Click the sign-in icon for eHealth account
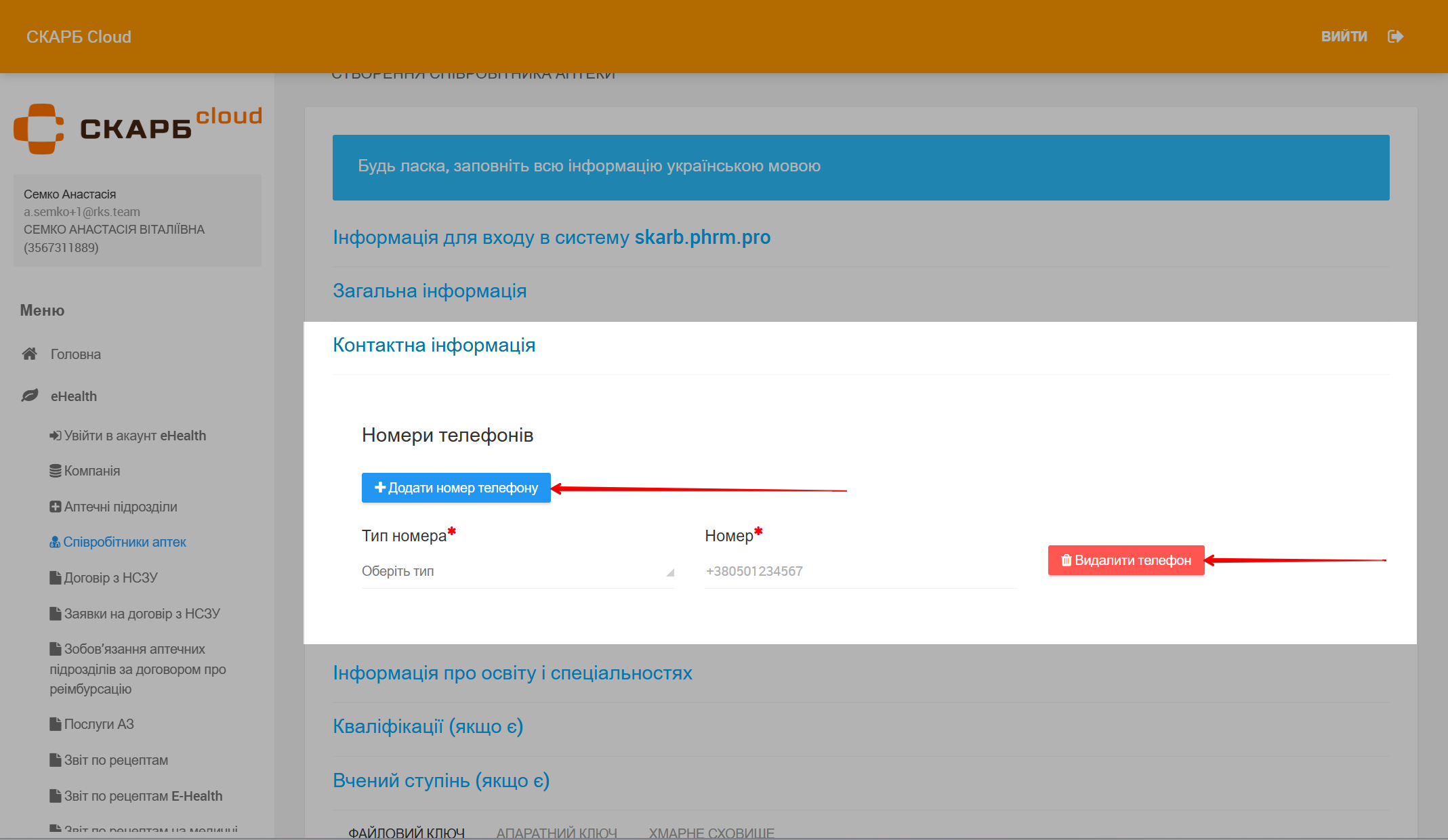The height and width of the screenshot is (840, 1448). click(55, 436)
